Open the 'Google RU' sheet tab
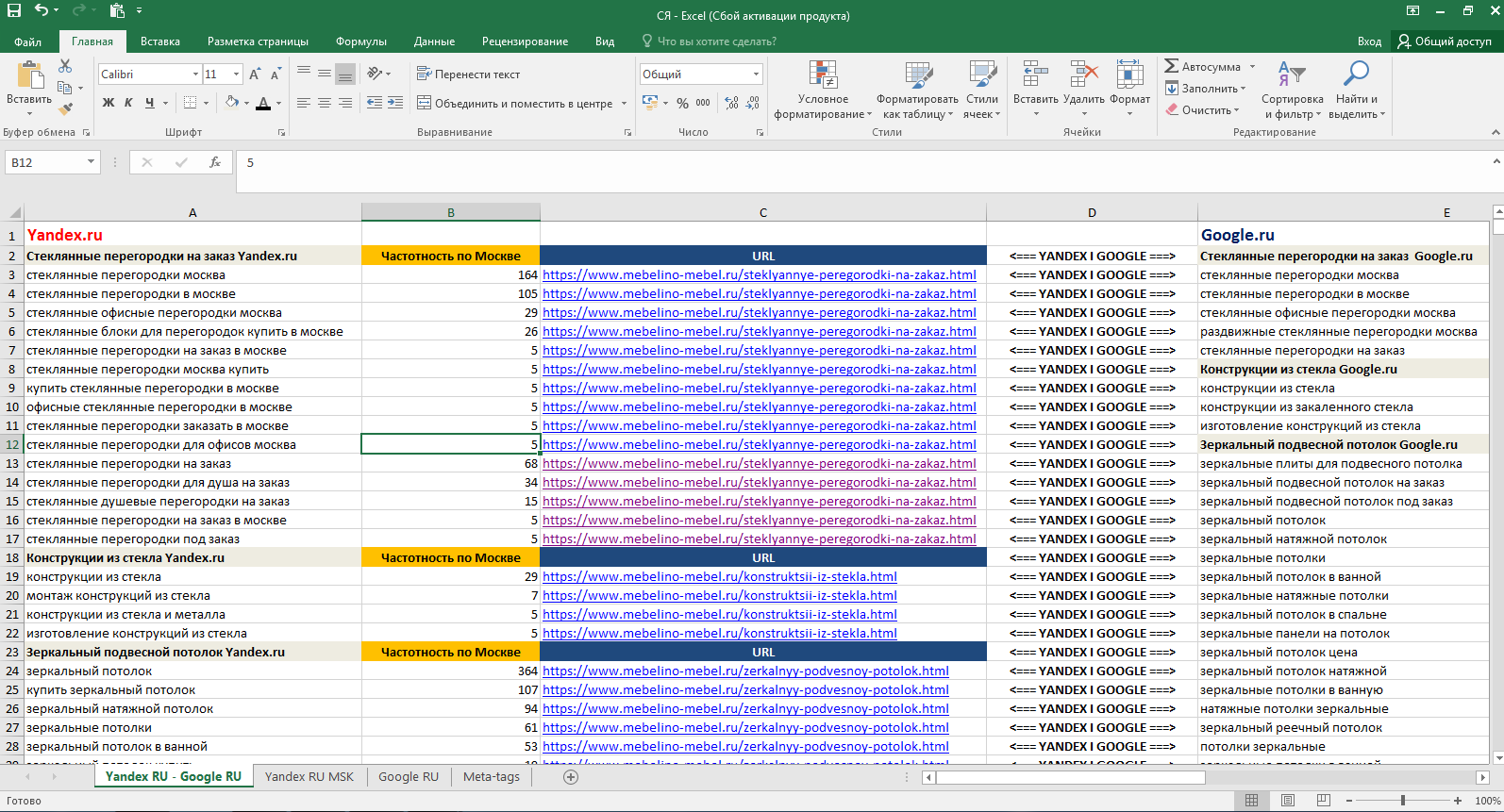The image size is (1504, 812). click(x=409, y=777)
